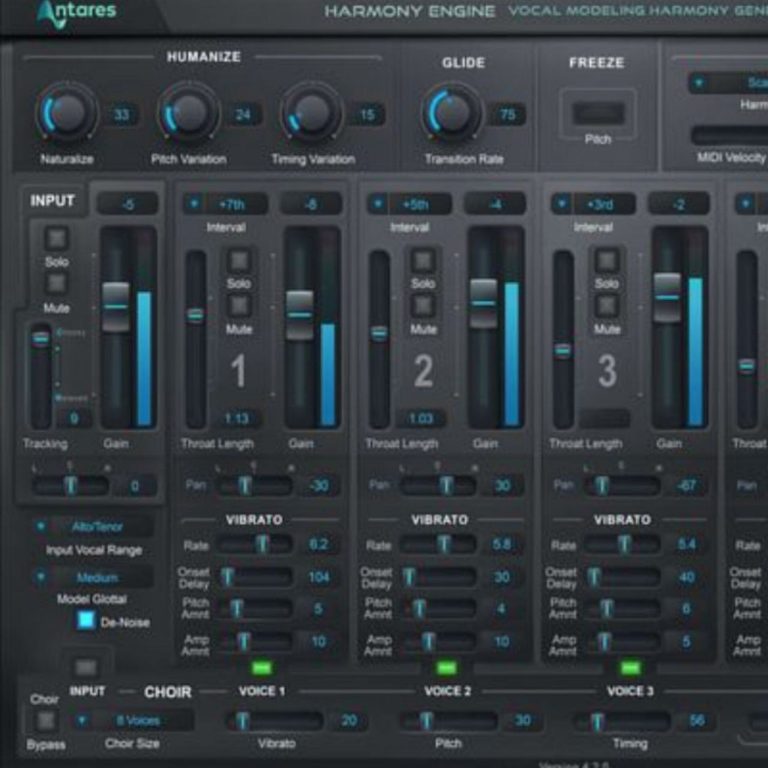The image size is (768, 768).
Task: Click the Input Tracking slider handle
Action: coord(41,339)
